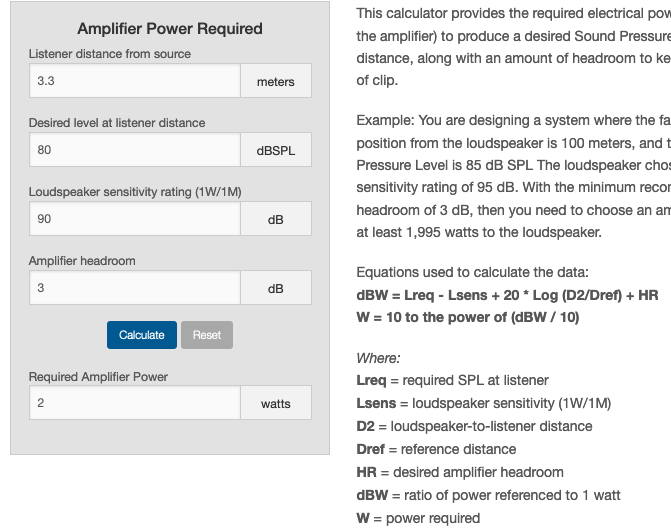Click the 'Amplifier Power Required' heading

(170, 29)
